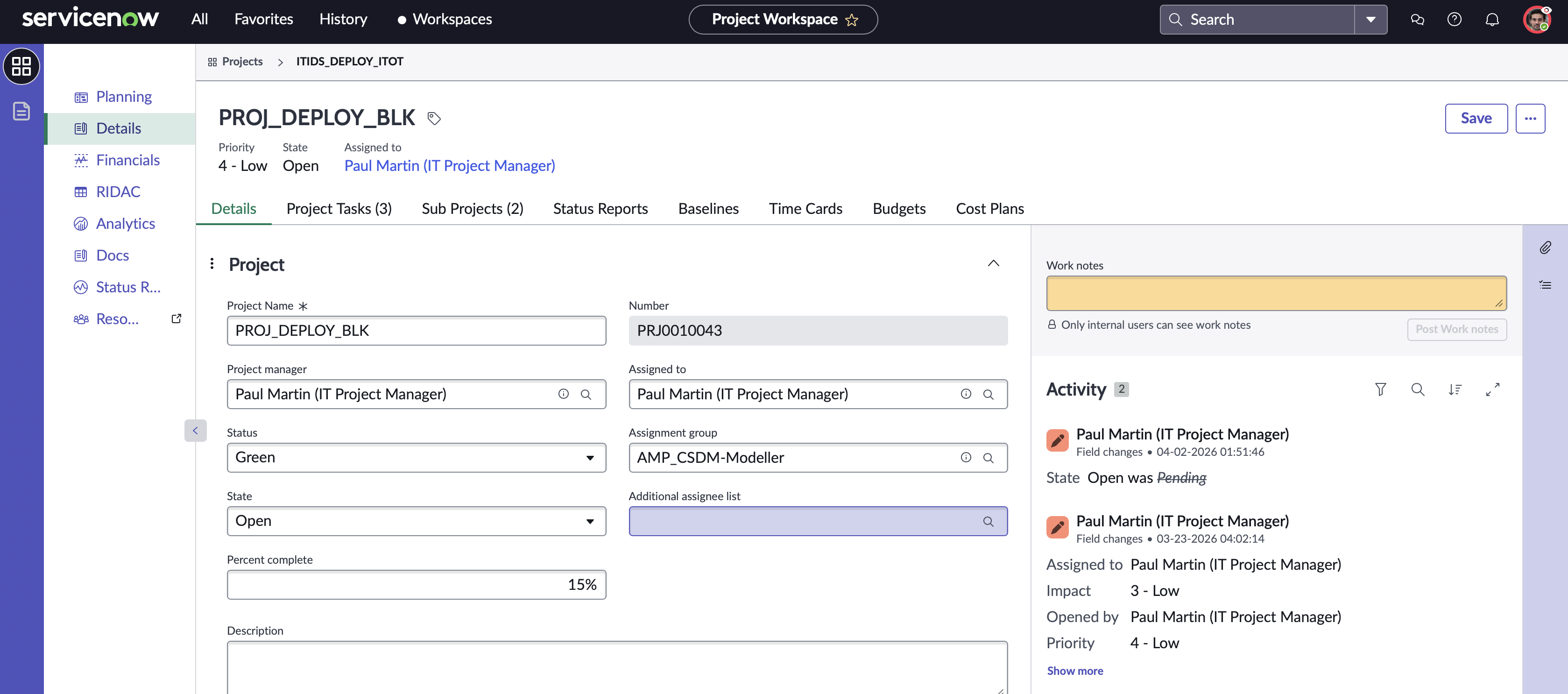Open the search scope dropdown arrow
This screenshot has width=1568, height=694.
(1370, 20)
